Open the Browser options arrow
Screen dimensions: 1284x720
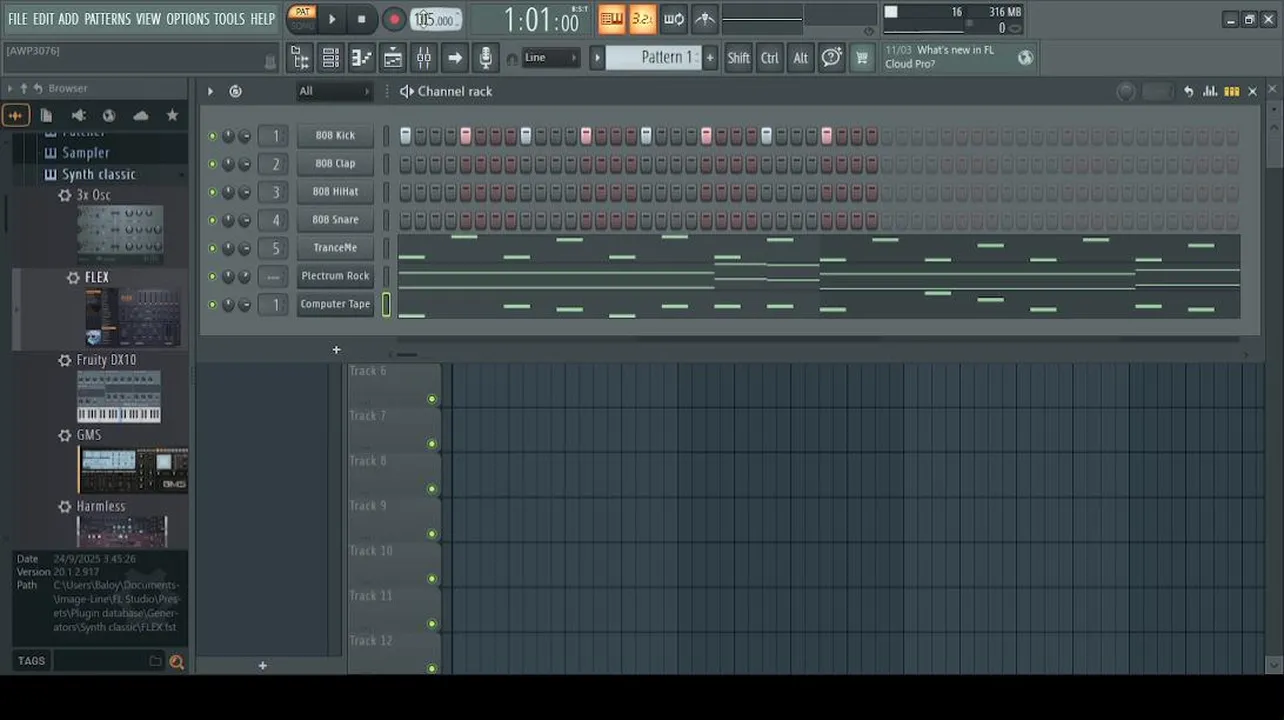[9, 88]
